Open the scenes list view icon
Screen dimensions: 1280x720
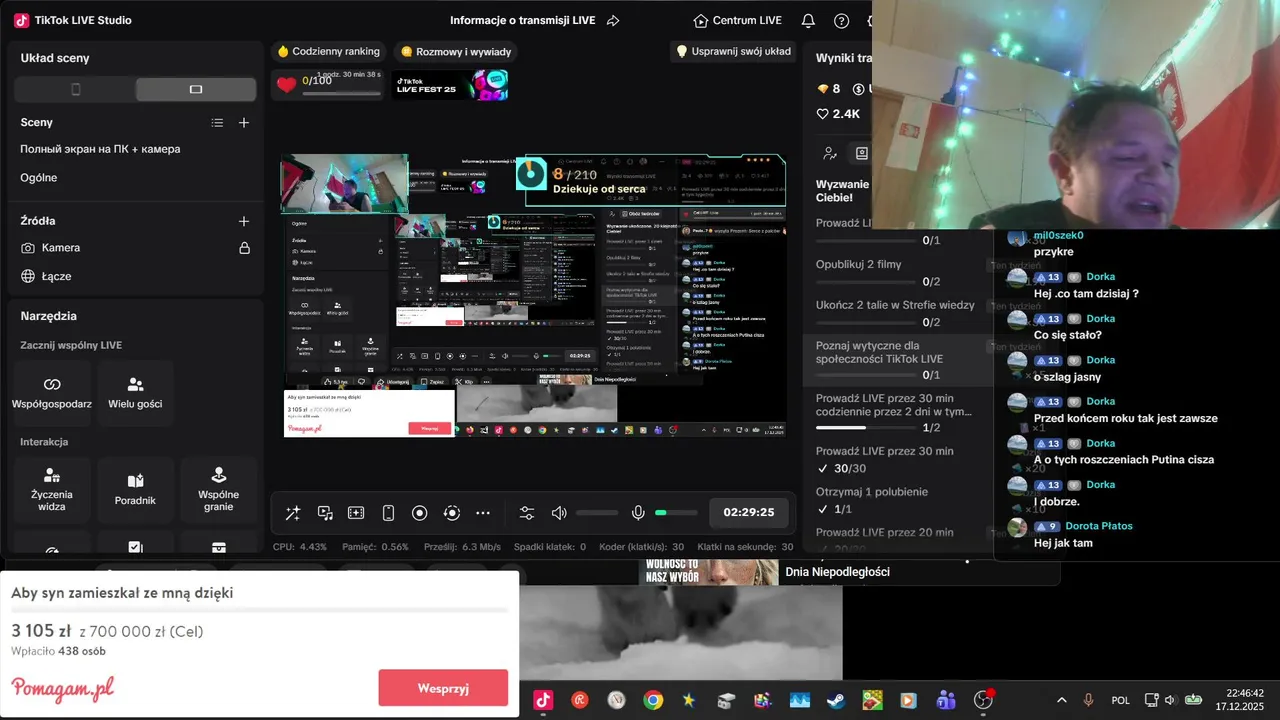click(x=217, y=123)
